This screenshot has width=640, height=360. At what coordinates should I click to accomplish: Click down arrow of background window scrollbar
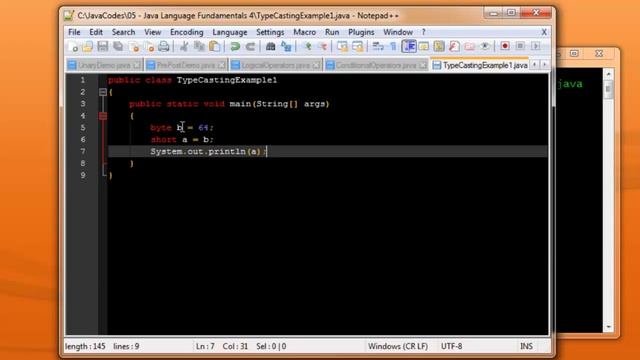tap(608, 327)
